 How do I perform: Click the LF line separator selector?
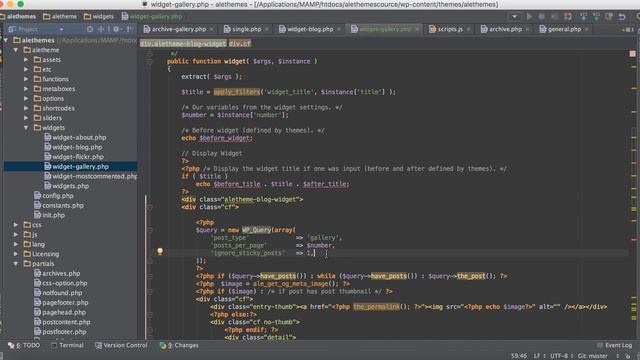[540, 356]
